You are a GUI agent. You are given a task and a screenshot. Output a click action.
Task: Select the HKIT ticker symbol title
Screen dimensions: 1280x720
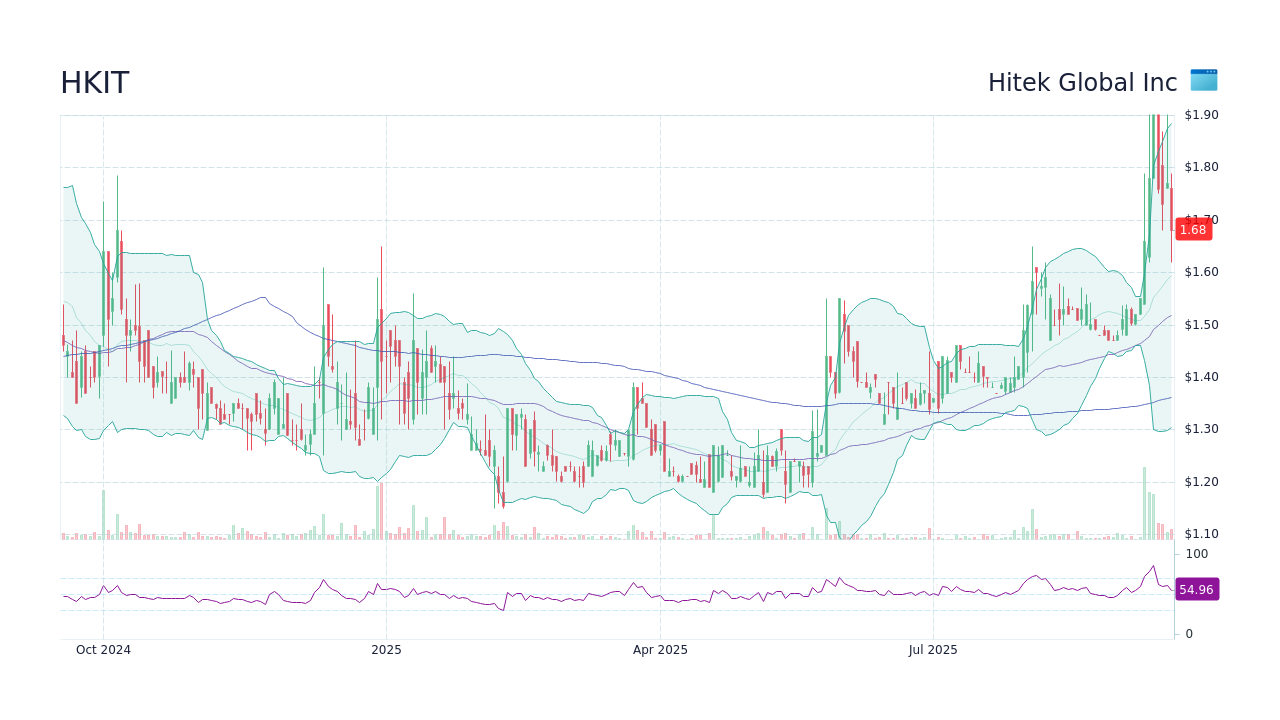click(95, 83)
